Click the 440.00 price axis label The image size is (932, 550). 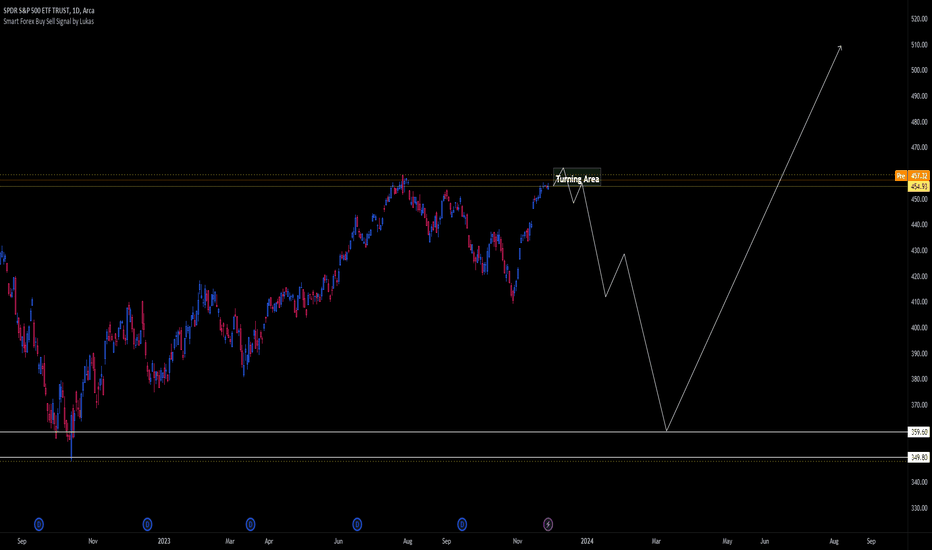pos(919,225)
